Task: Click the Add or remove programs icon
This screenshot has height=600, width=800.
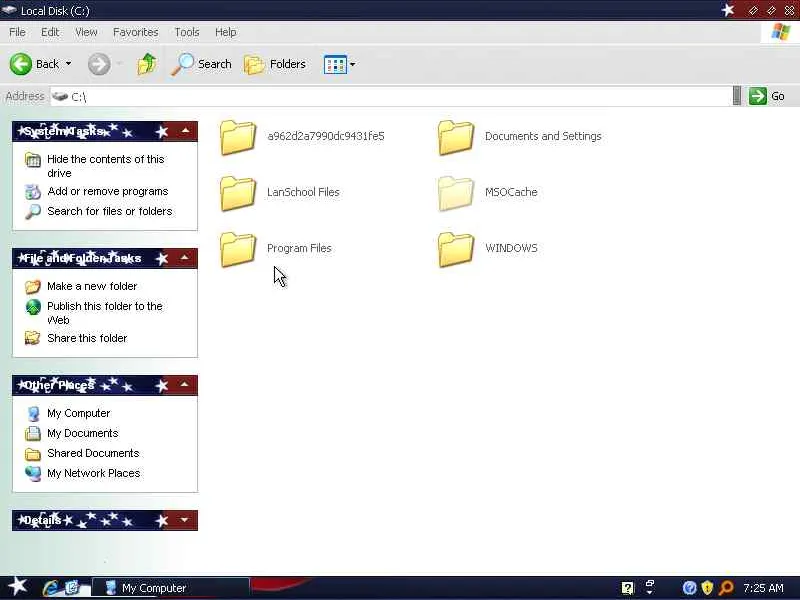Action: [x=33, y=192]
